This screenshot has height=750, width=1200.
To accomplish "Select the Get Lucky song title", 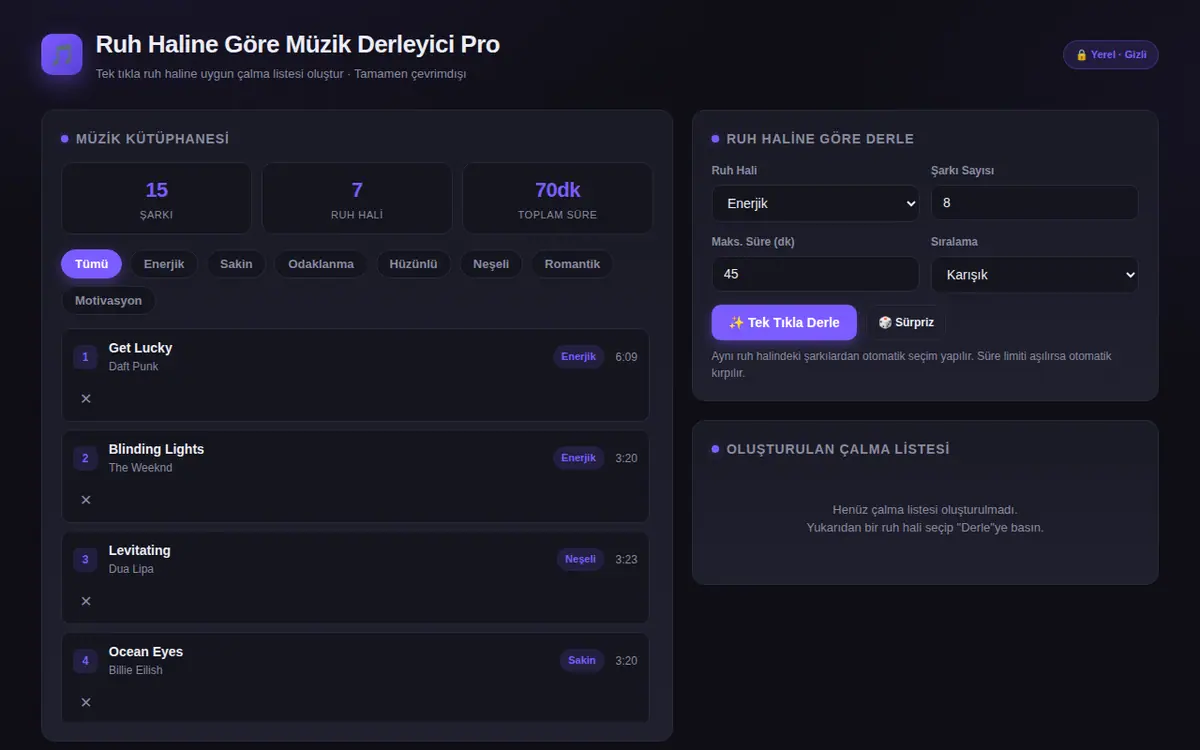I will [140, 348].
